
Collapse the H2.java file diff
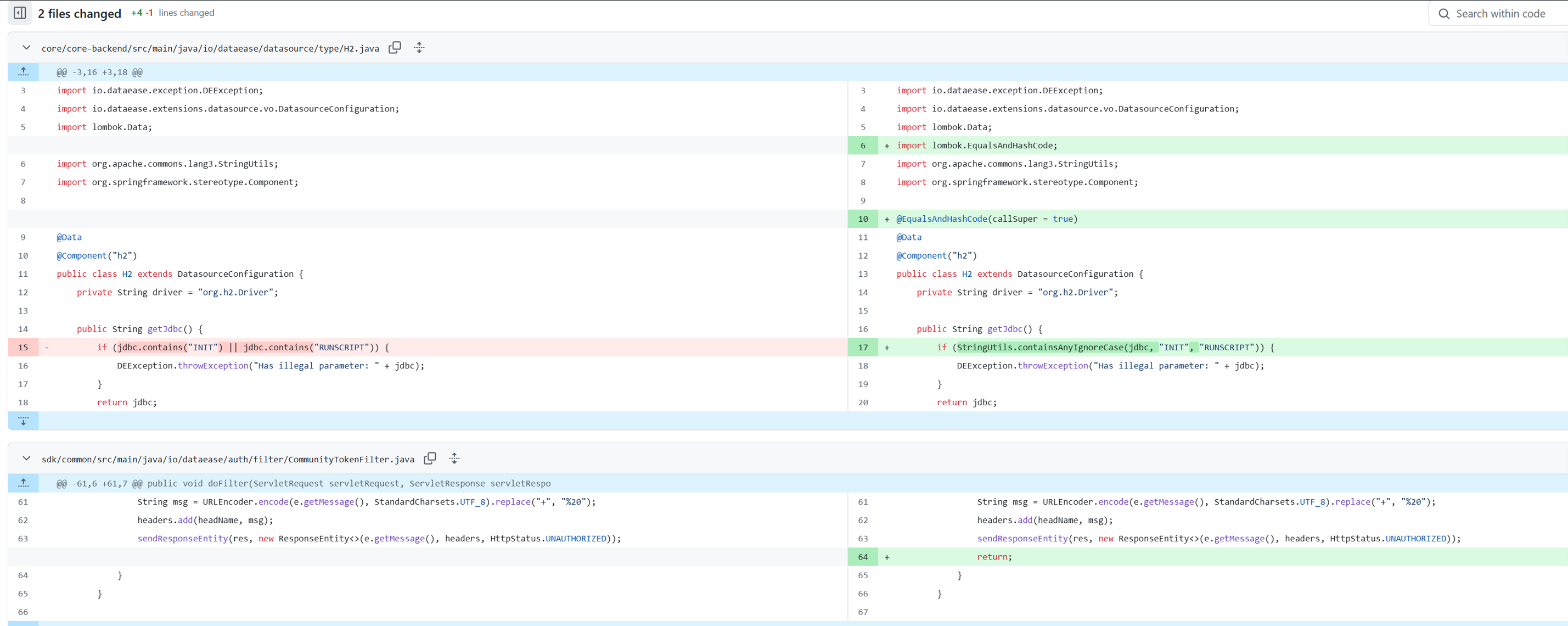[x=26, y=47]
